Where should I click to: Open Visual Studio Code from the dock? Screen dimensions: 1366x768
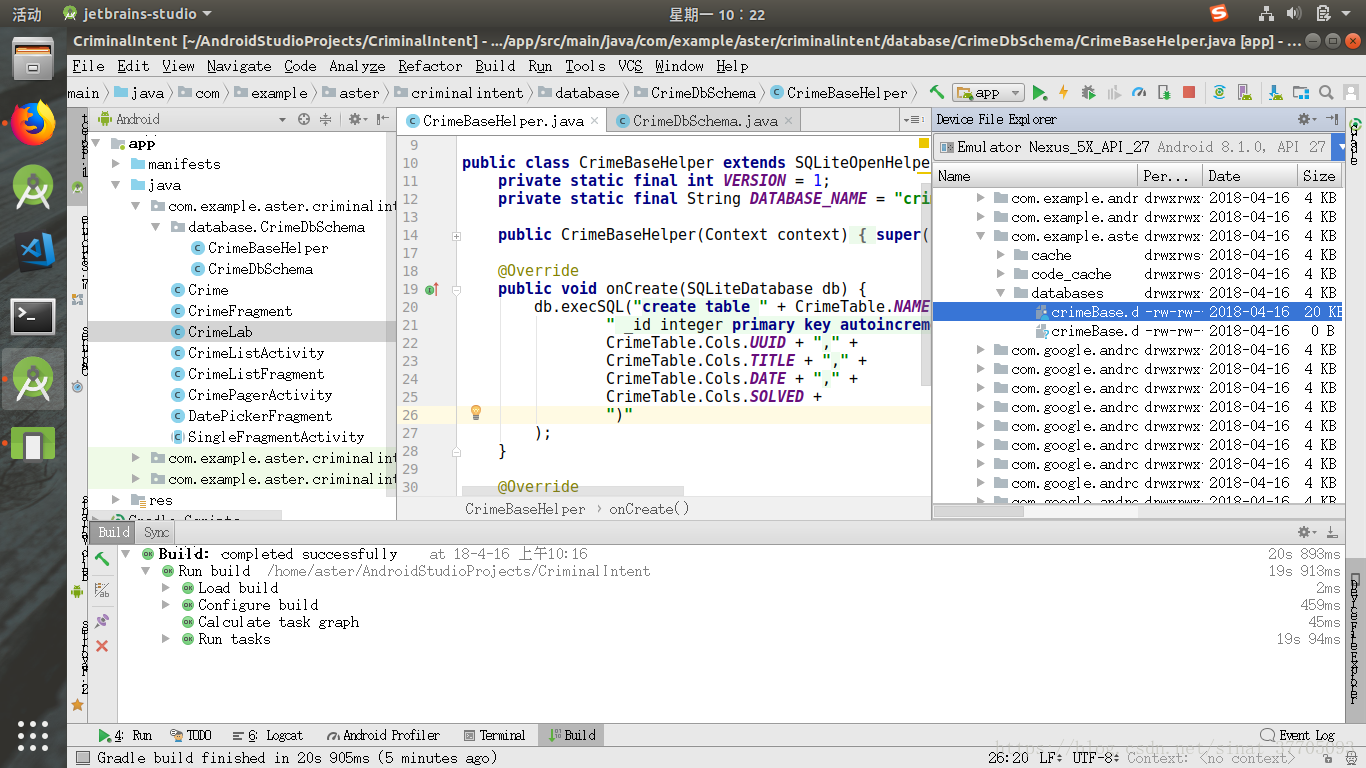click(33, 252)
